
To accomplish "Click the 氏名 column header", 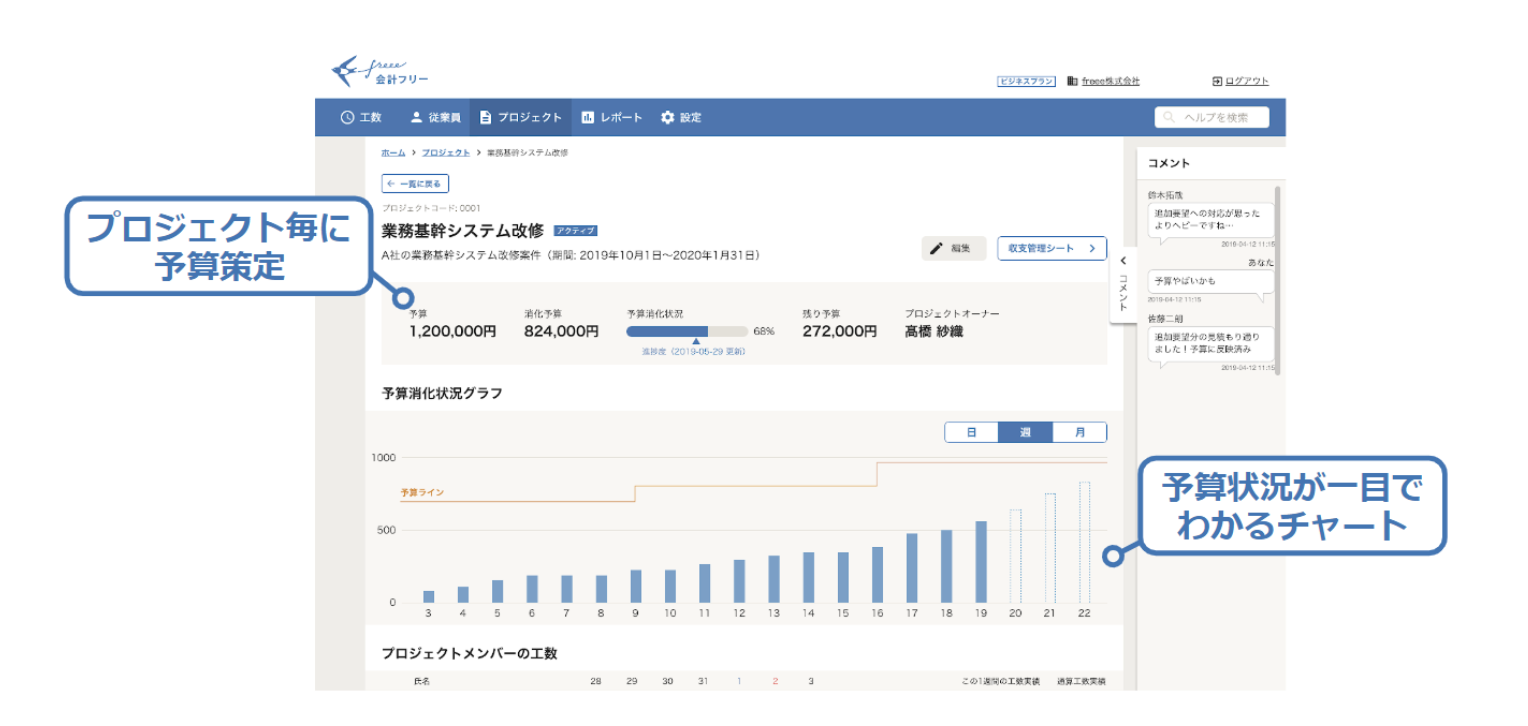I will click(x=423, y=681).
